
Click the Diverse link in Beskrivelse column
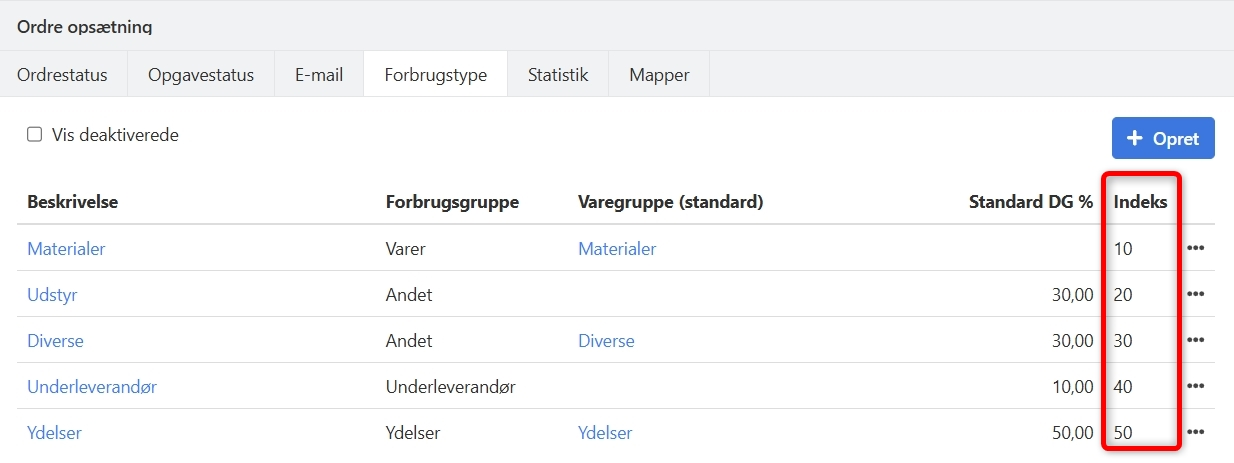[x=55, y=341]
